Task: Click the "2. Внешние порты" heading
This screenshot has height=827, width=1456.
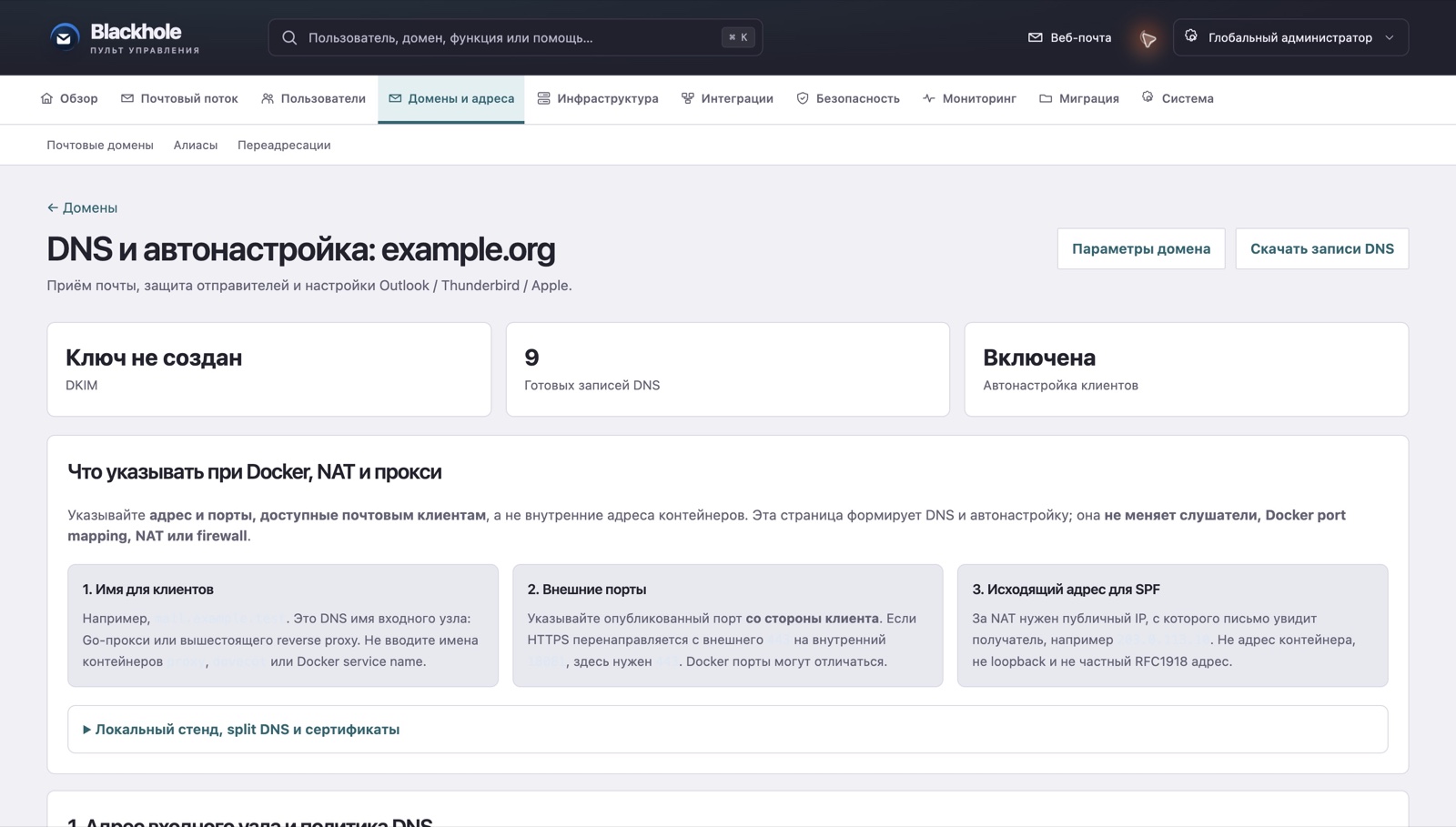Action: click(586, 589)
